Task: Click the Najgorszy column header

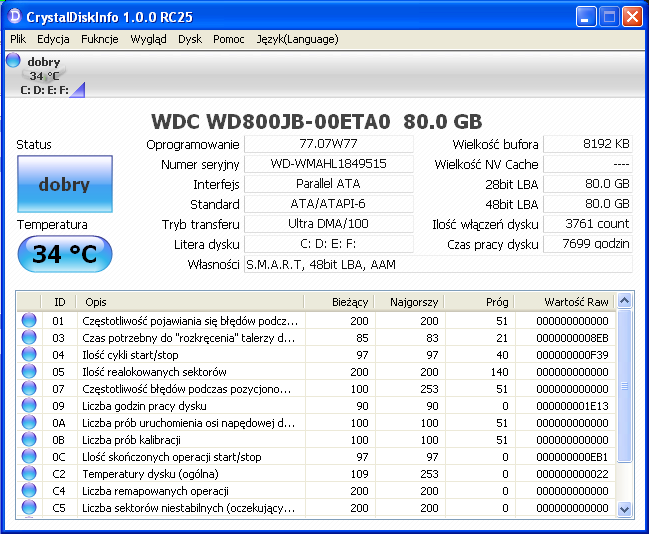Action: pyautogui.click(x=409, y=302)
